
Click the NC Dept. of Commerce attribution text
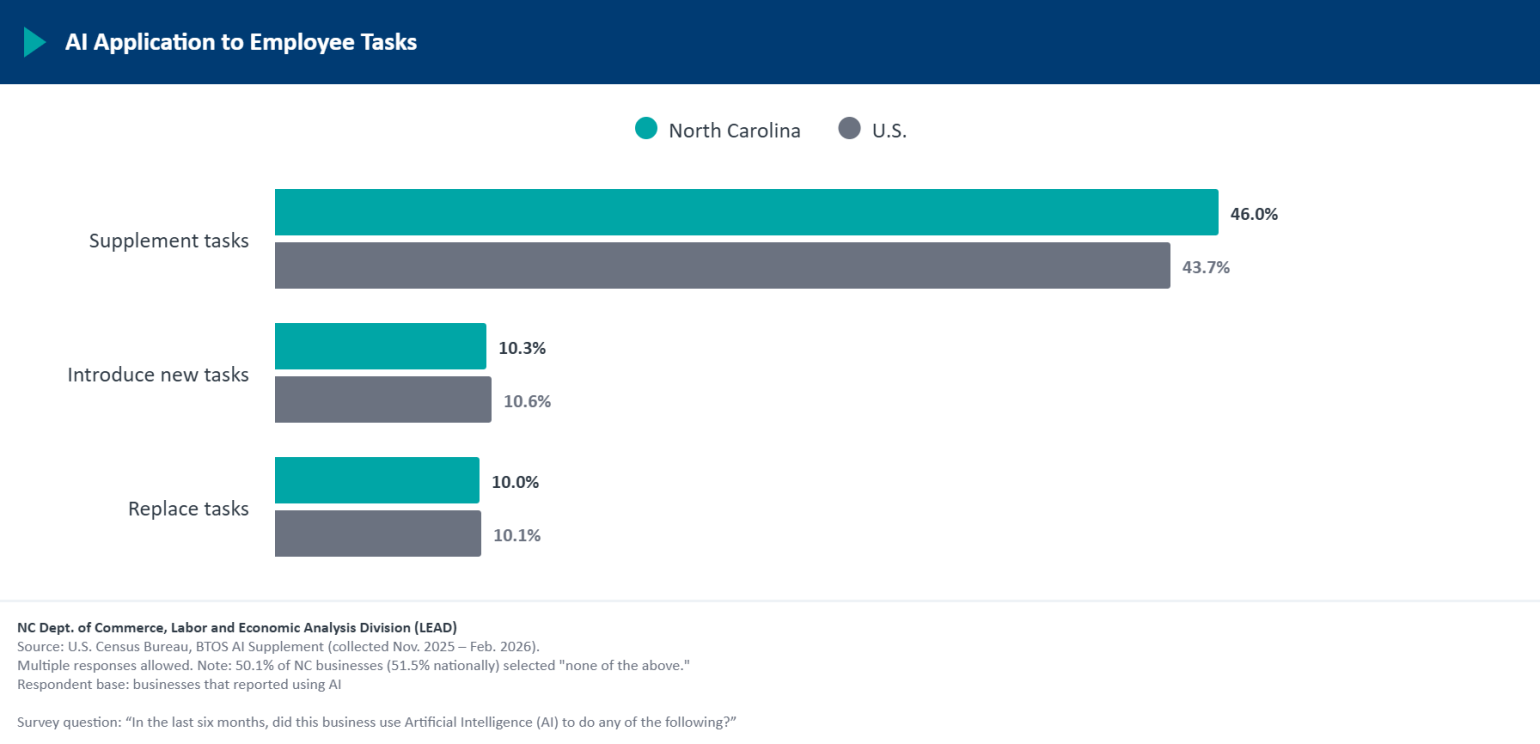[x=237, y=628]
